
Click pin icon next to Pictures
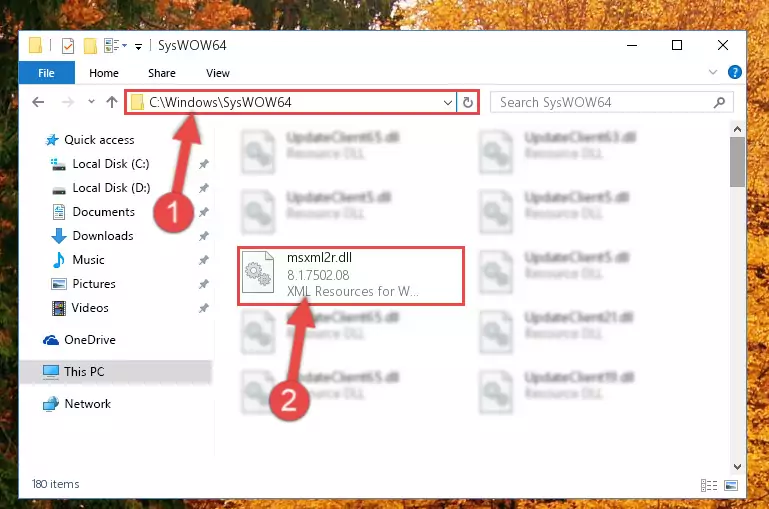[204, 284]
